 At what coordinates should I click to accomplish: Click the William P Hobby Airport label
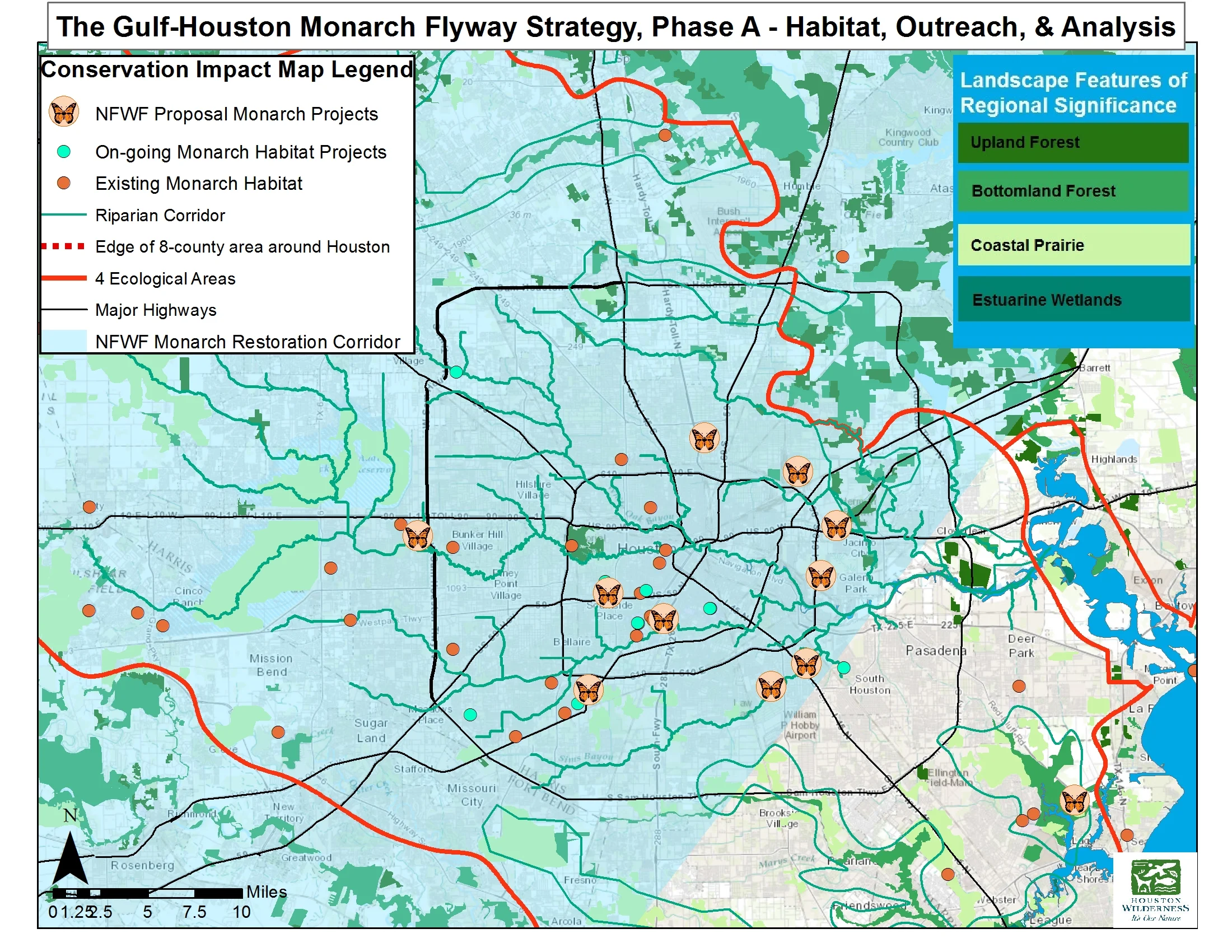(x=800, y=725)
